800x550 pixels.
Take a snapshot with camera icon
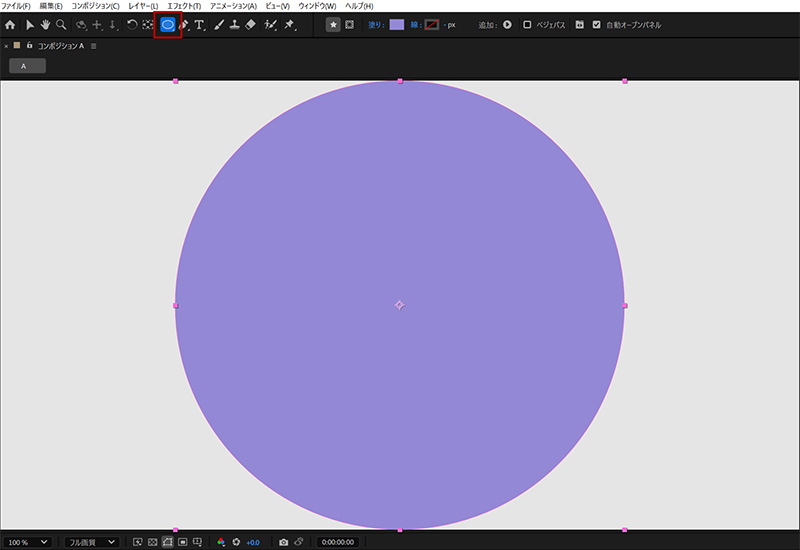coord(283,542)
